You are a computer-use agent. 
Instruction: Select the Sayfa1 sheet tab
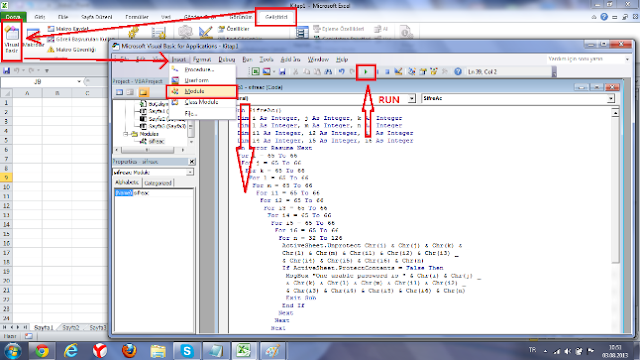(x=43, y=327)
